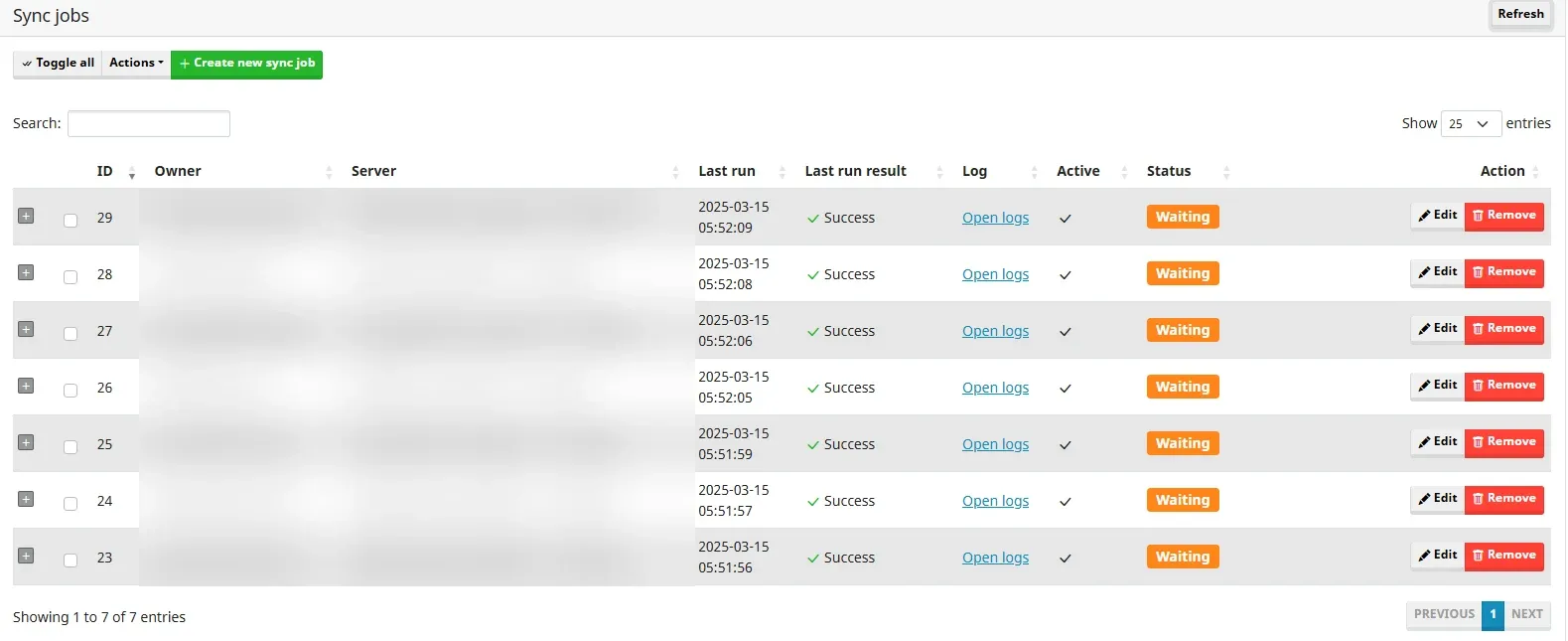Edit sync job 29
This screenshot has width=1568, height=641.
coord(1437,216)
